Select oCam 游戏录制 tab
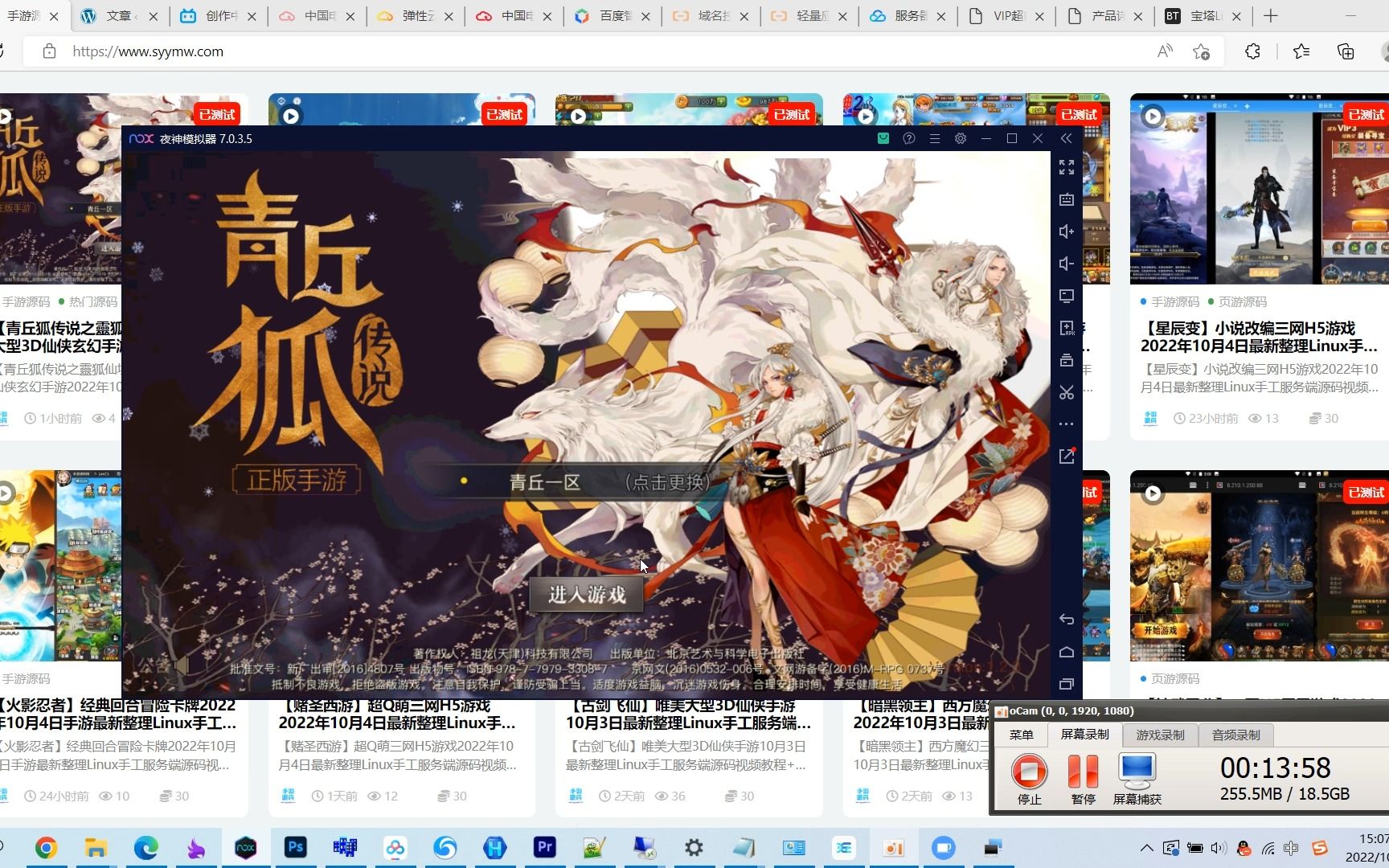 1160,735
